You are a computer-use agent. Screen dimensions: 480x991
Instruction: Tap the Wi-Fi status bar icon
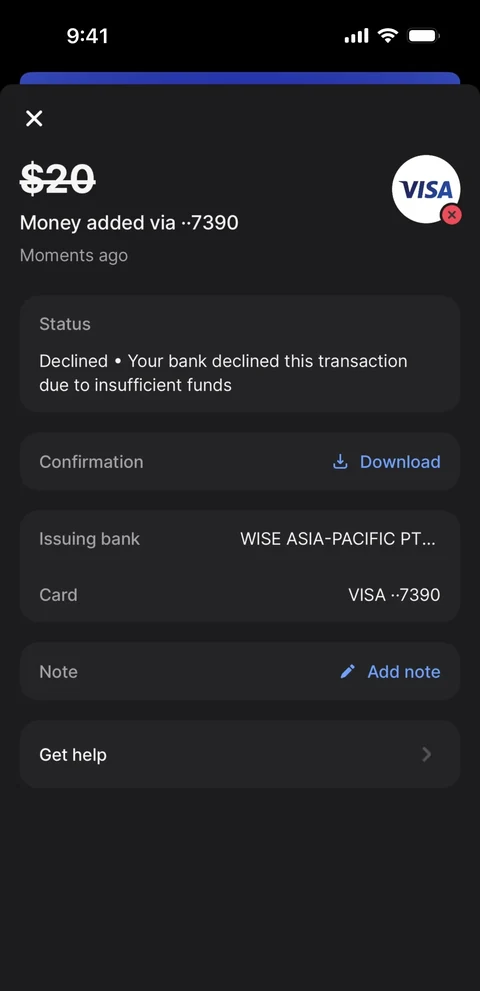[x=388, y=35]
